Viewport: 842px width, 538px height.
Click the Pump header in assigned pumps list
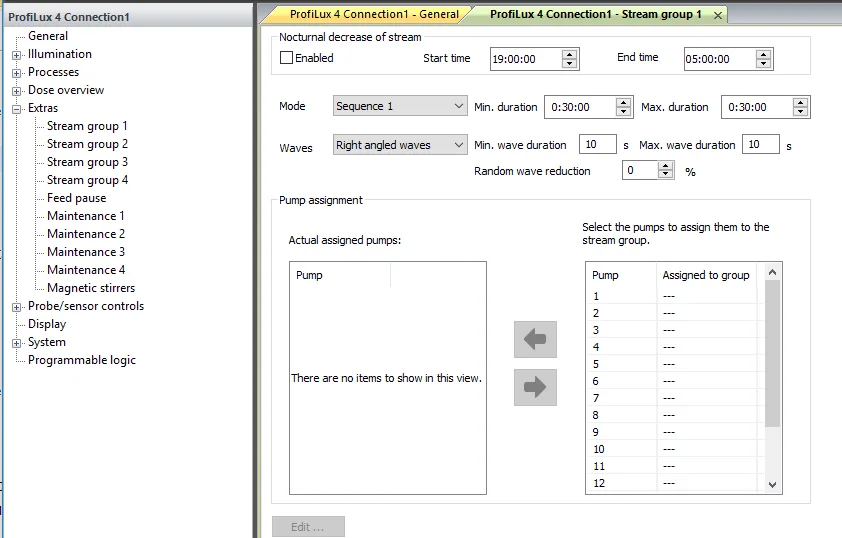point(340,275)
